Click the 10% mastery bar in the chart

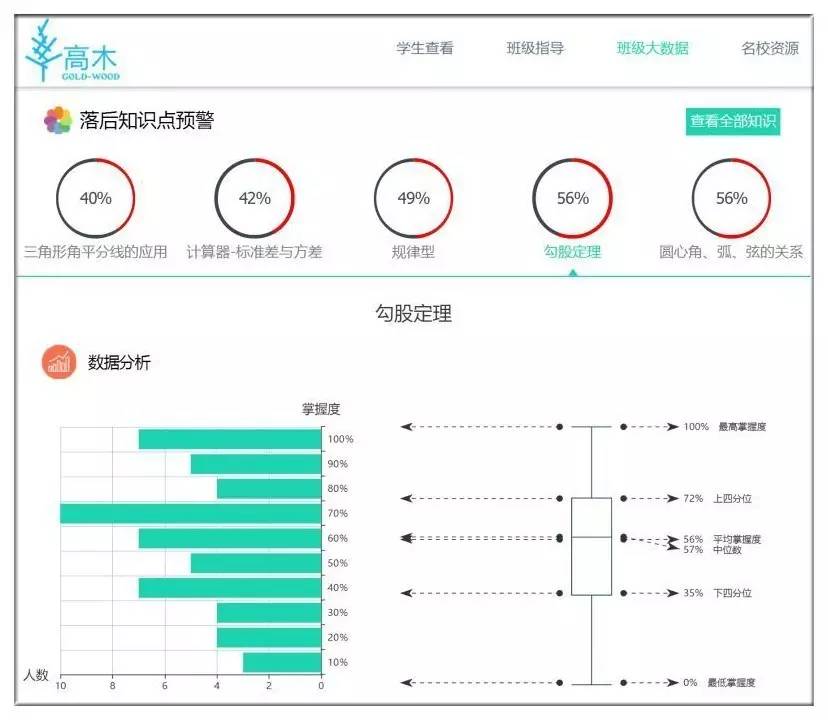282,662
